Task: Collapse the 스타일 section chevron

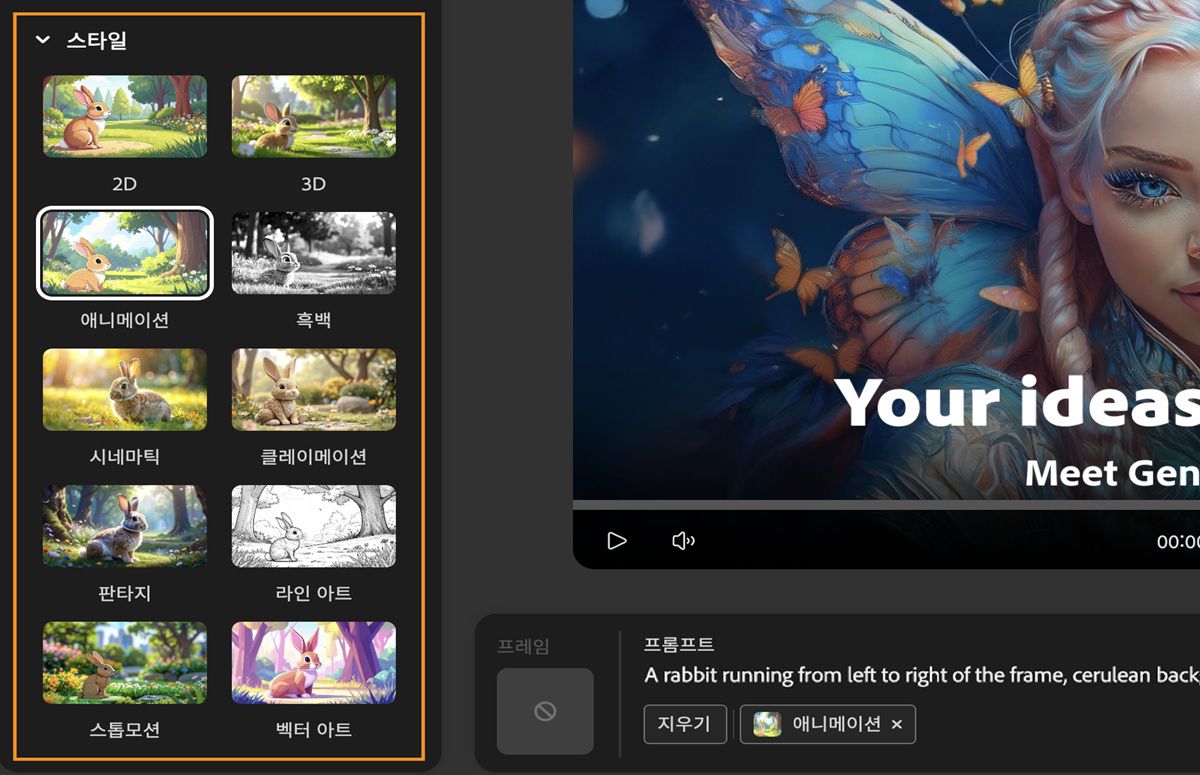Action: coord(42,41)
